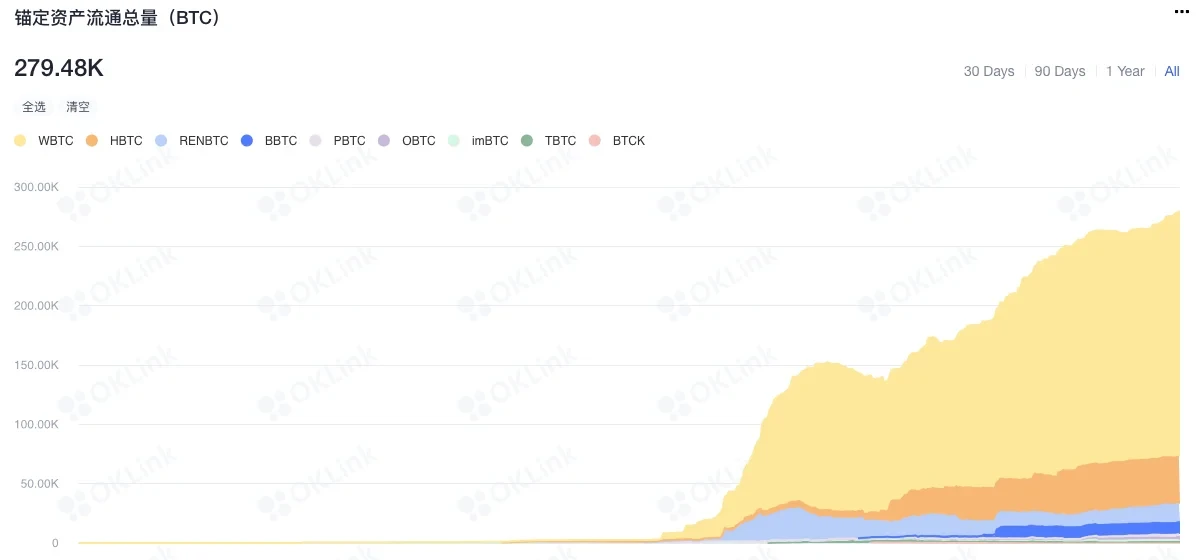Select the All time range
Viewport: 1200px width, 560px height.
[1172, 71]
